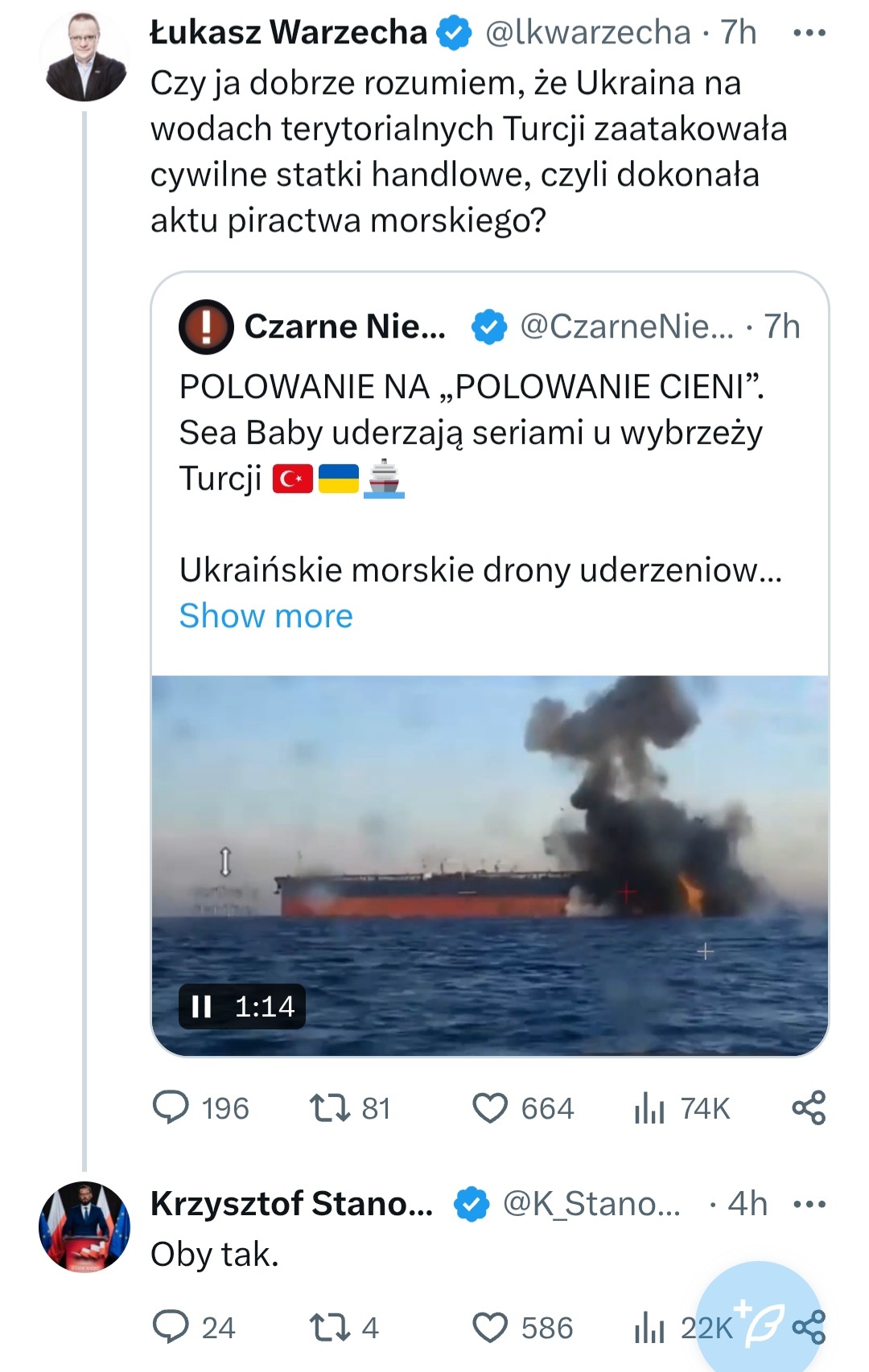Open more options for Warzecha's tweet
The height and width of the screenshot is (1372, 869).
[x=809, y=33]
